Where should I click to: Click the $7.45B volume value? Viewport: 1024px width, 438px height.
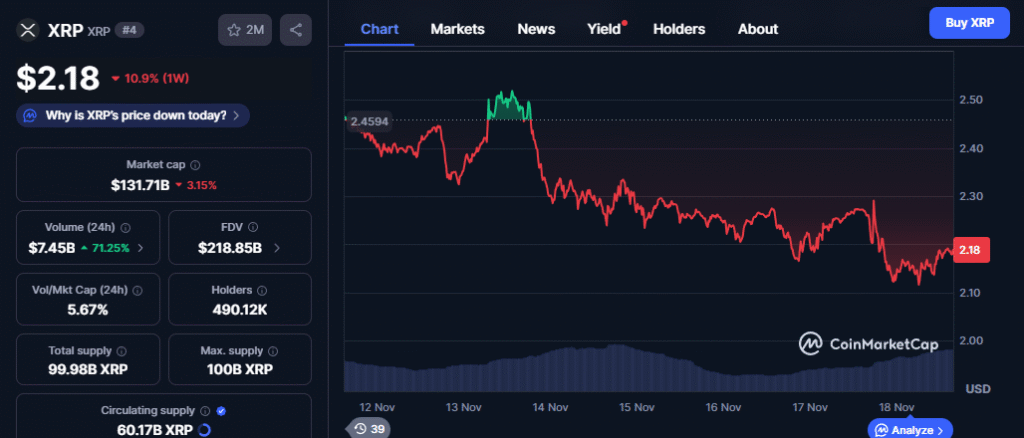pyautogui.click(x=52, y=248)
